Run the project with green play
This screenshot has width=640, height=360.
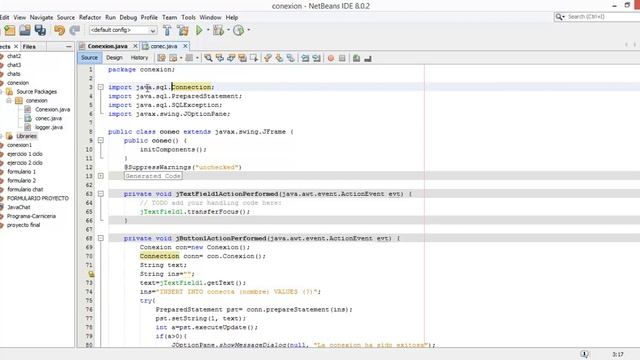coord(199,30)
